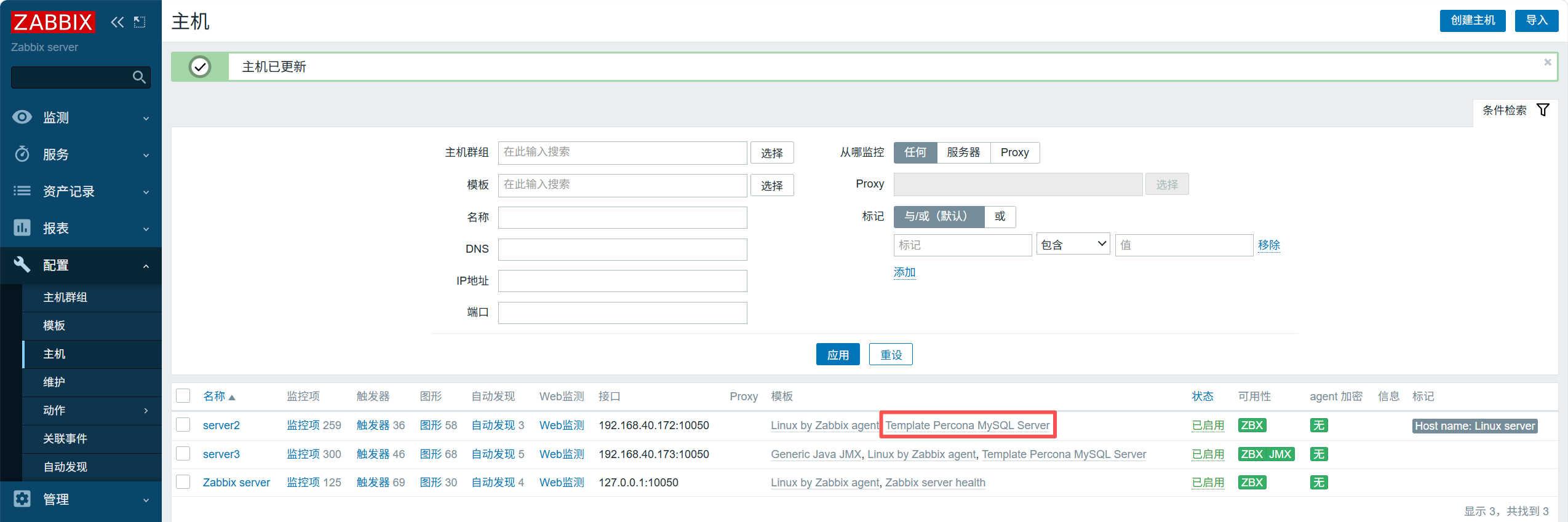Screen dimensions: 1568x522
Task: Click 已启用 status for Zabbix server
Action: click(1208, 483)
